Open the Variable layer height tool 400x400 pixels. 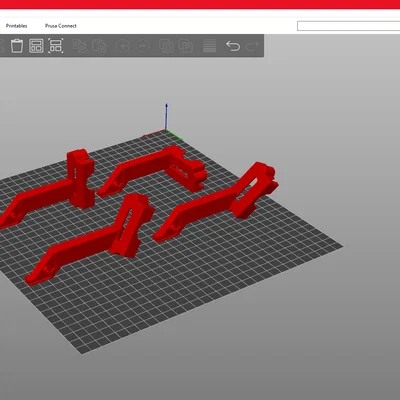(x=209, y=46)
